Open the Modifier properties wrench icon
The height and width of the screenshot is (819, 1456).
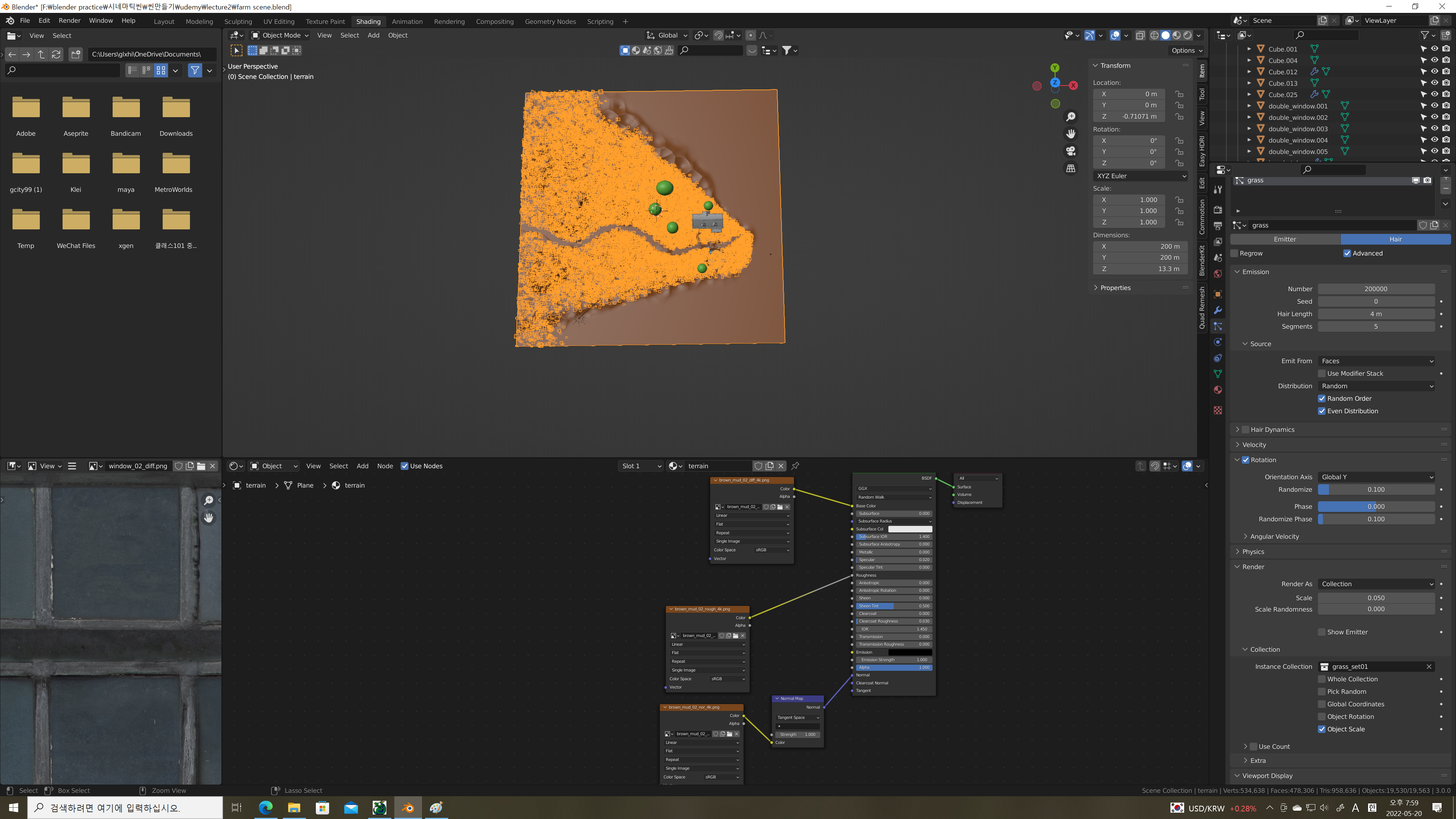tap(1218, 310)
